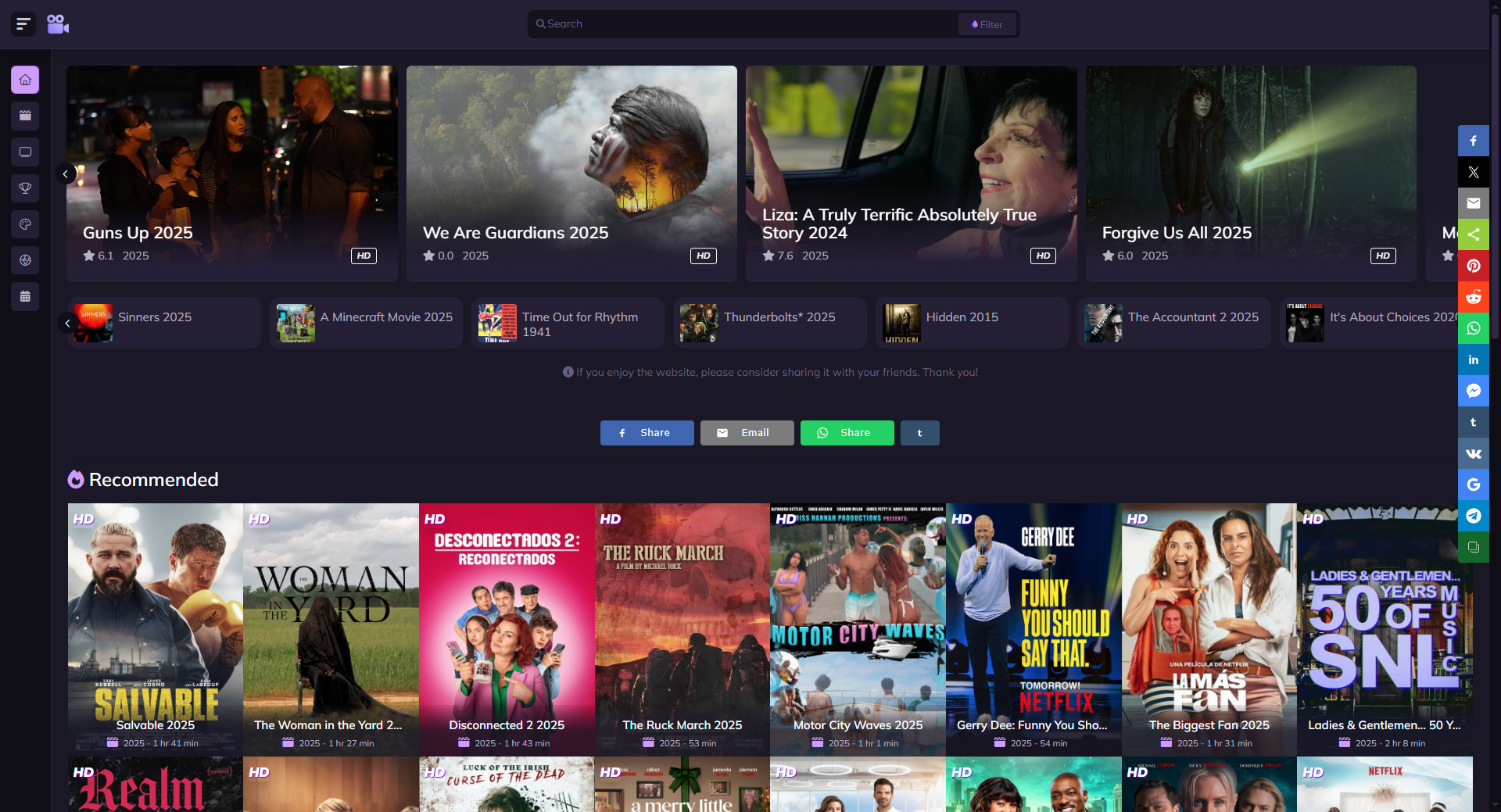Viewport: 1501px width, 812px height.
Task: Open the release calendar sidebar icon
Action: (x=25, y=296)
